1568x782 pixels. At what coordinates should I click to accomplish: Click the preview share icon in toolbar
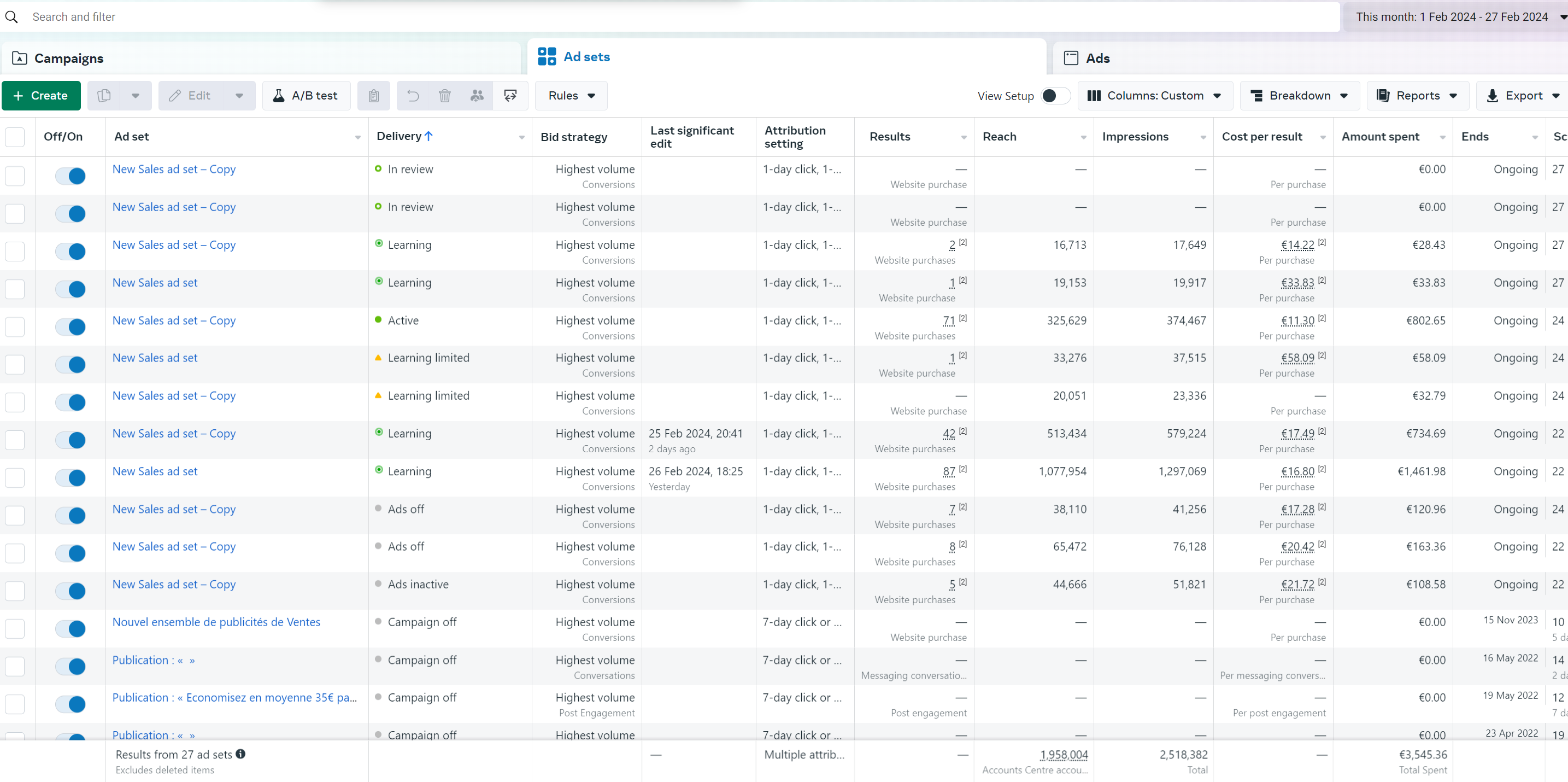[510, 96]
